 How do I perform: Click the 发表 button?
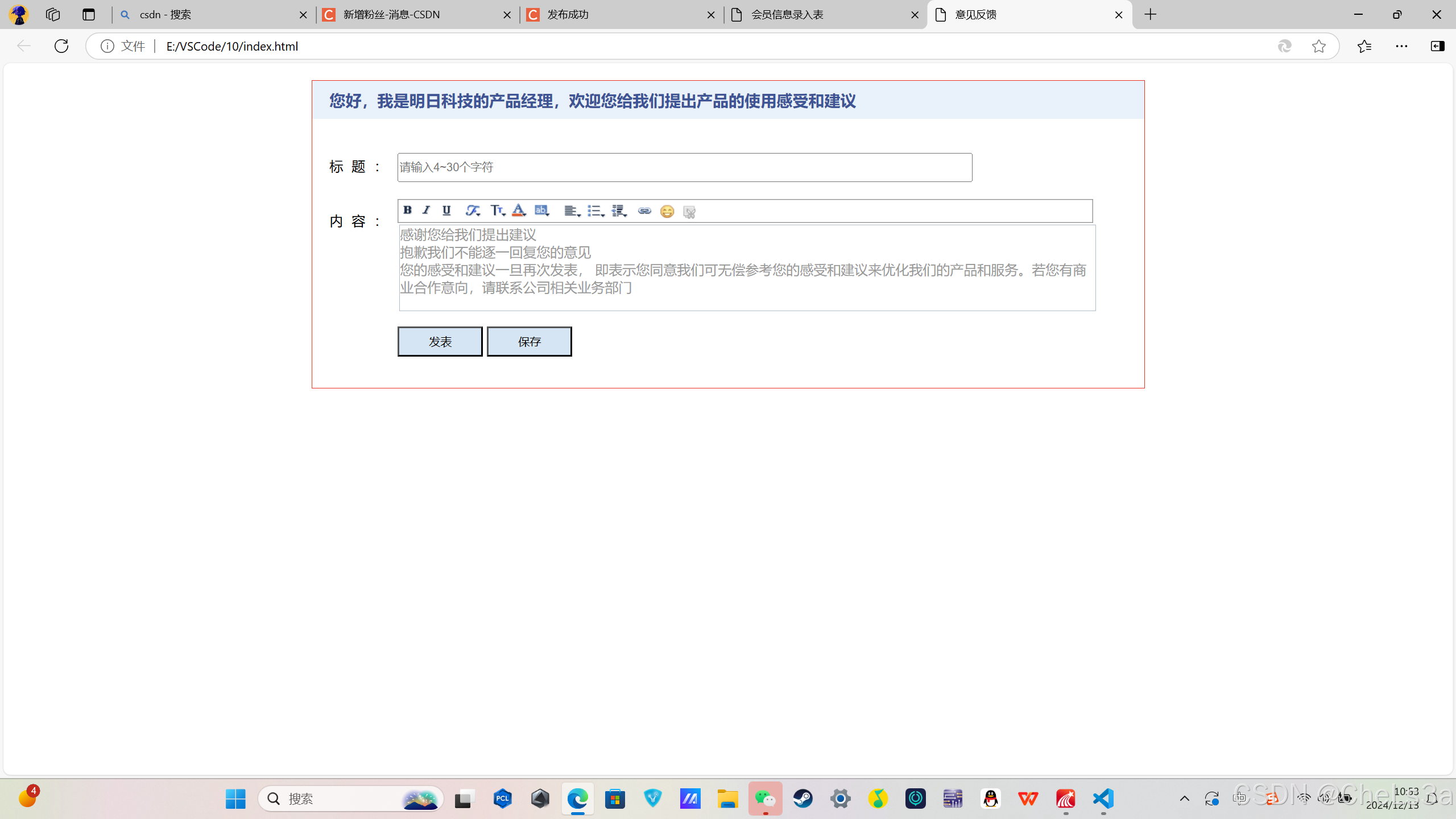(x=440, y=341)
